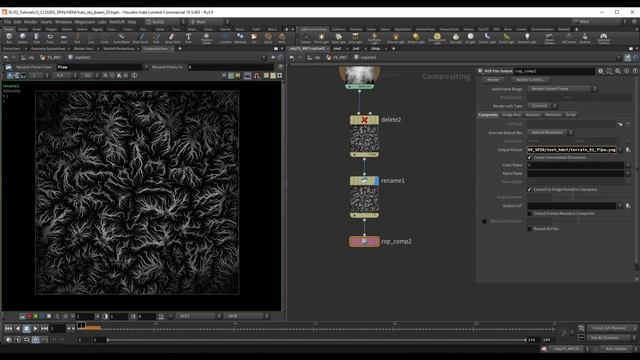Open the Render menu
Screen dimensions: 640x360
(30, 22)
